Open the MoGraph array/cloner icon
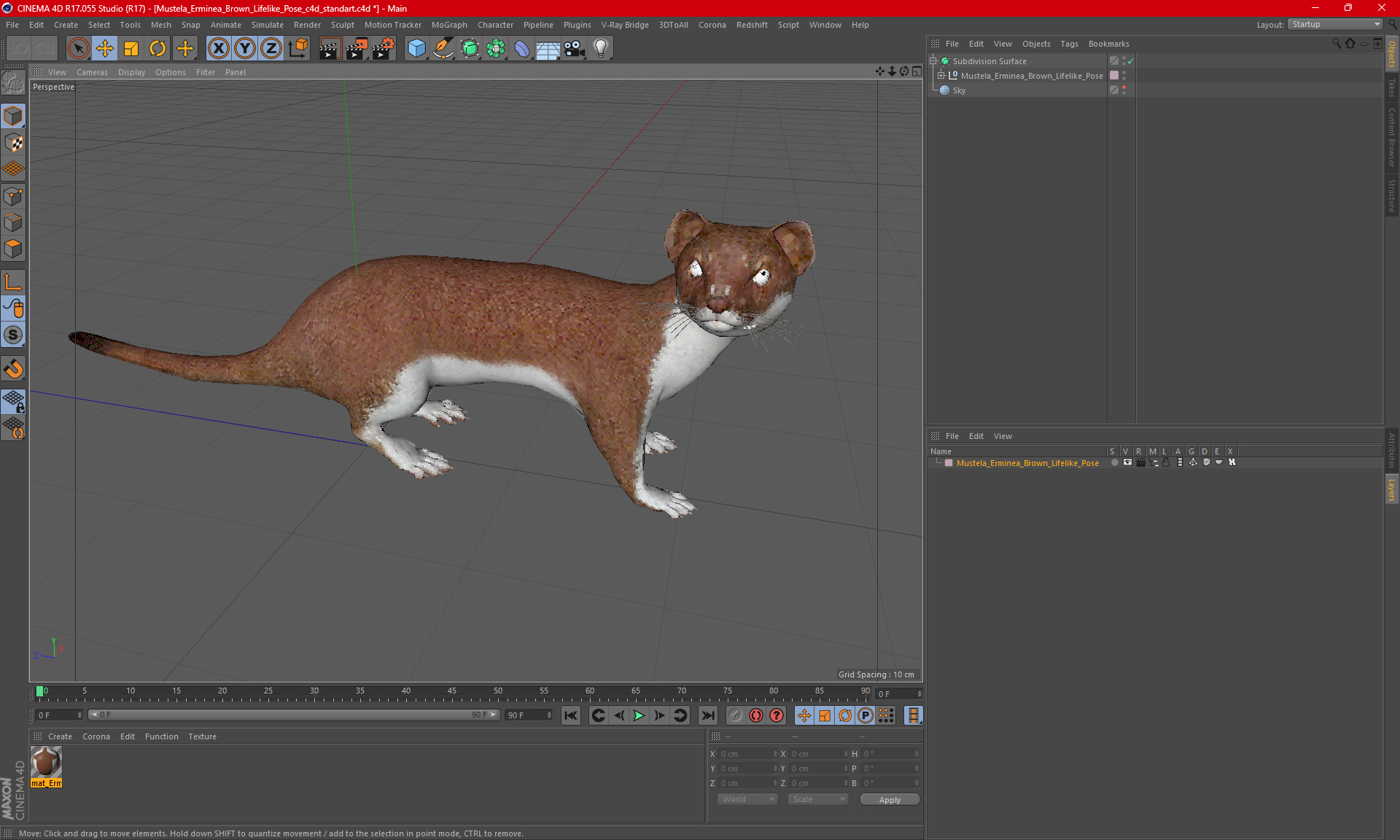Screen dimensions: 1400x840 coord(496,49)
